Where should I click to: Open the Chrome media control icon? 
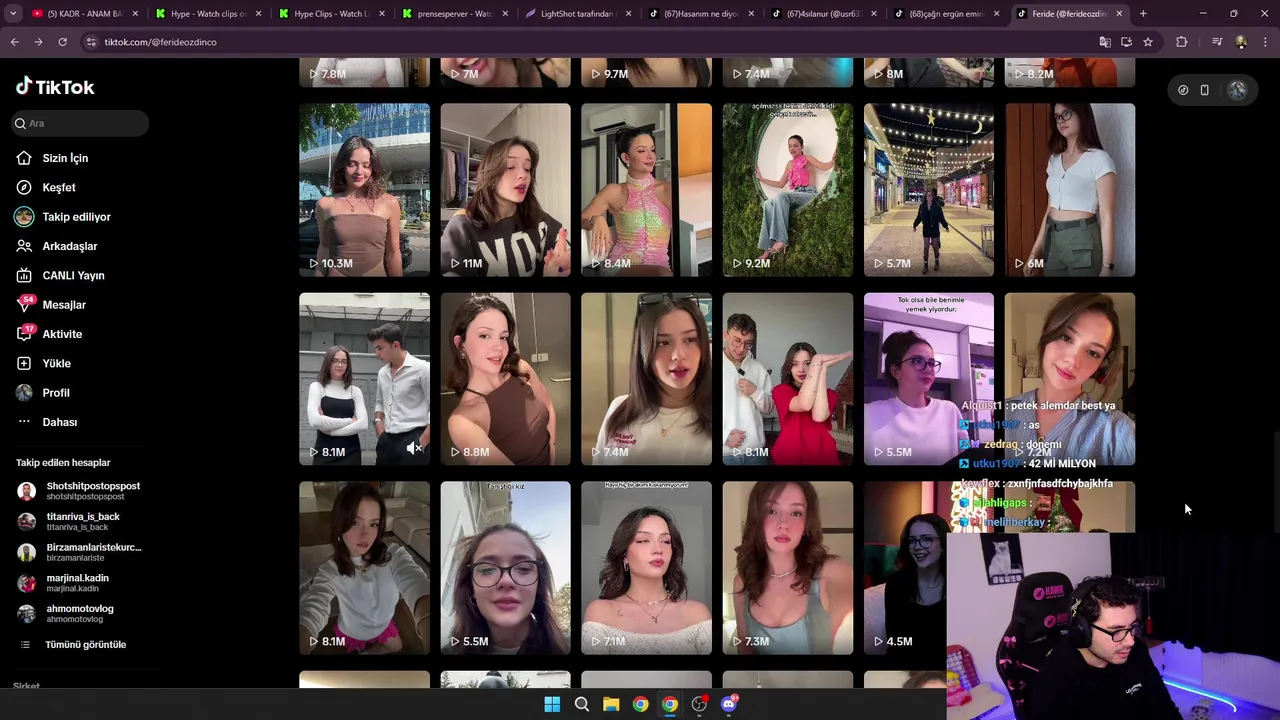pyautogui.click(x=1216, y=42)
